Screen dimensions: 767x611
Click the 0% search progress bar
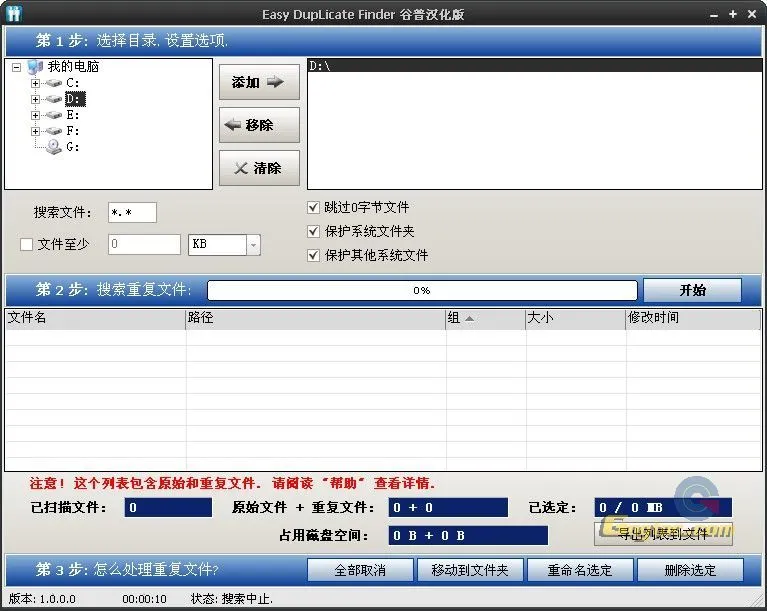(422, 291)
